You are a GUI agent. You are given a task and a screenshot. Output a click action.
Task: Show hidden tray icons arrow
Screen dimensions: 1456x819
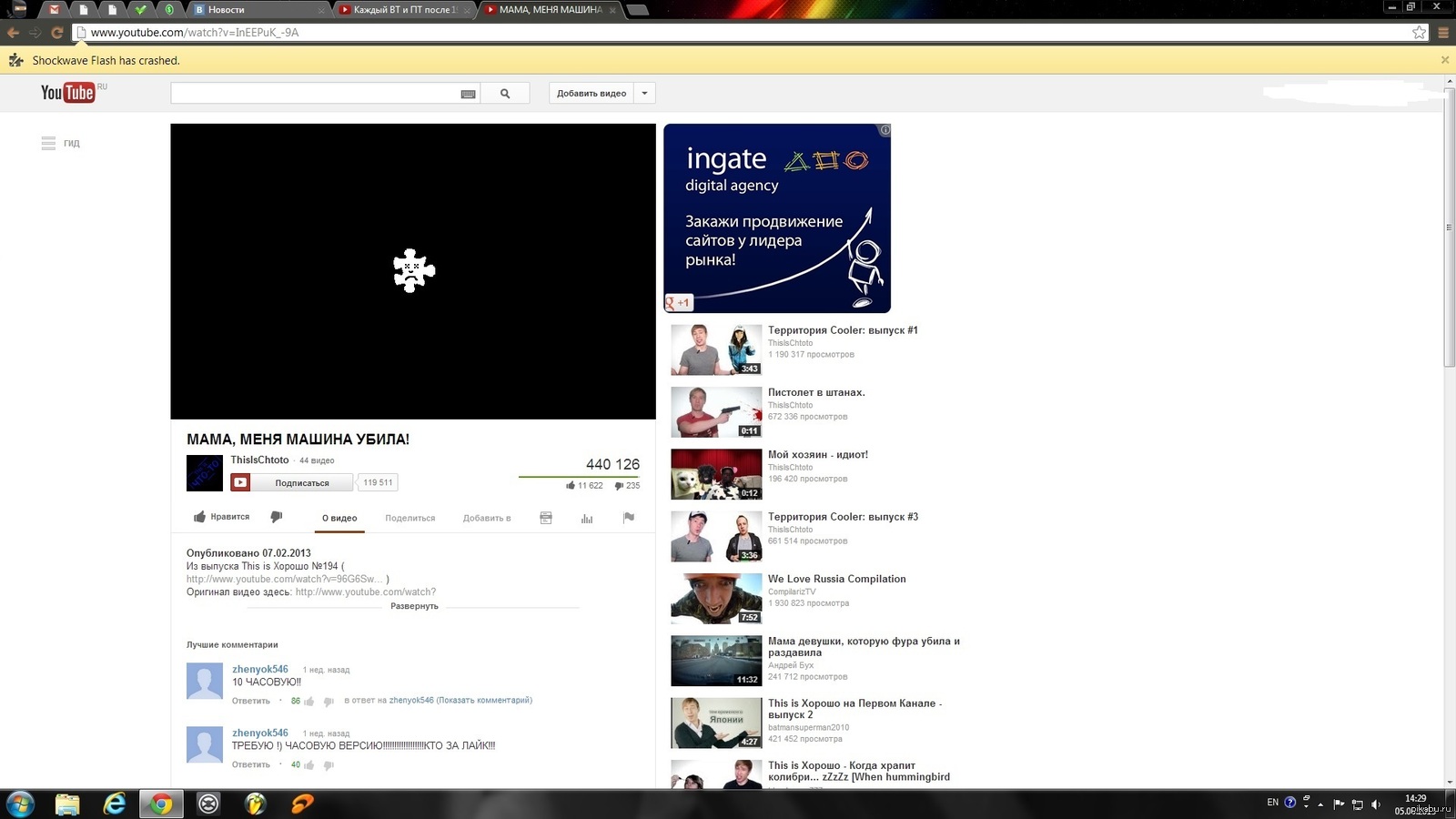1320,804
